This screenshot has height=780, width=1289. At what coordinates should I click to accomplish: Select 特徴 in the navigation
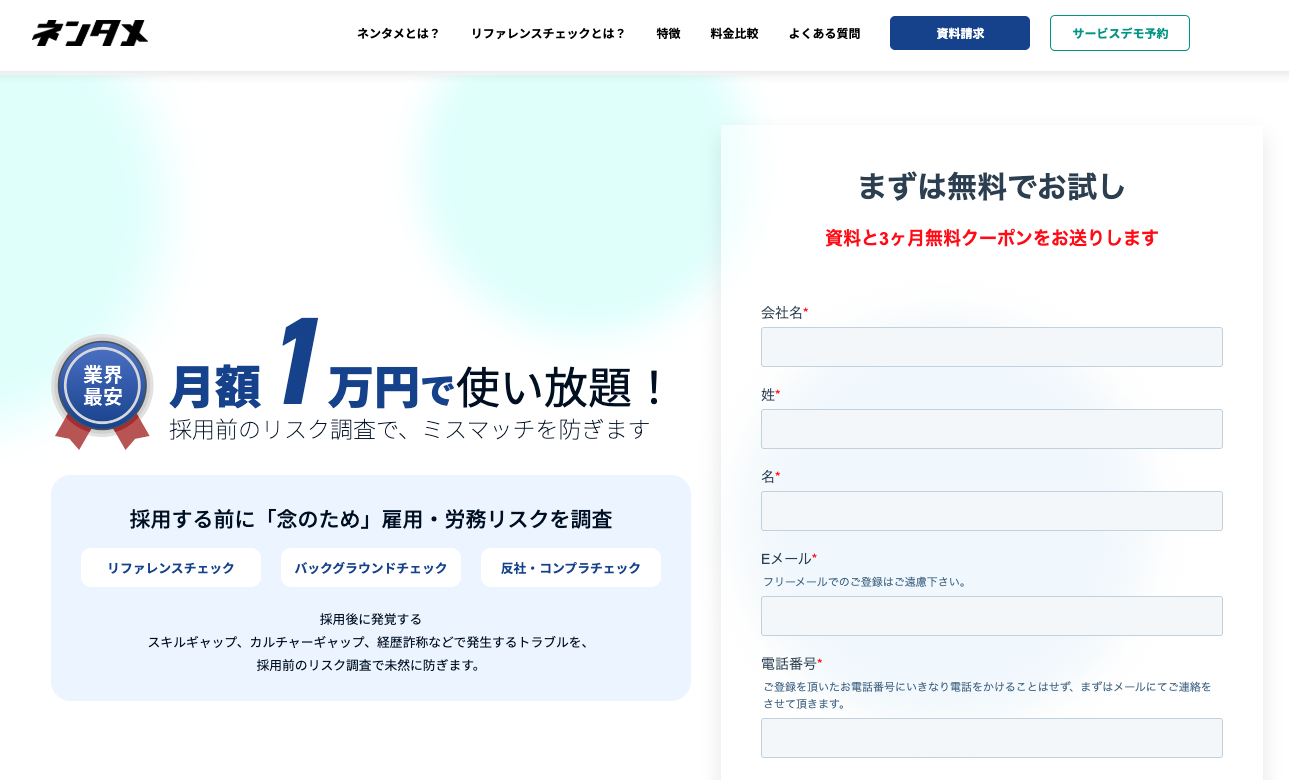click(668, 33)
